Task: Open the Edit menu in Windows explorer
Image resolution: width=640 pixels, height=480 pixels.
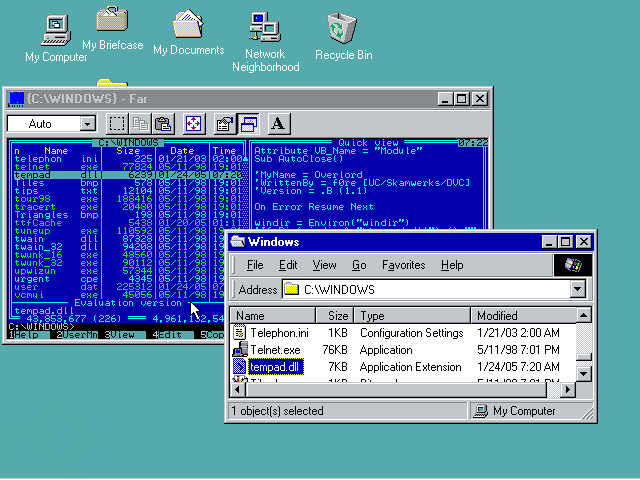Action: click(288, 265)
